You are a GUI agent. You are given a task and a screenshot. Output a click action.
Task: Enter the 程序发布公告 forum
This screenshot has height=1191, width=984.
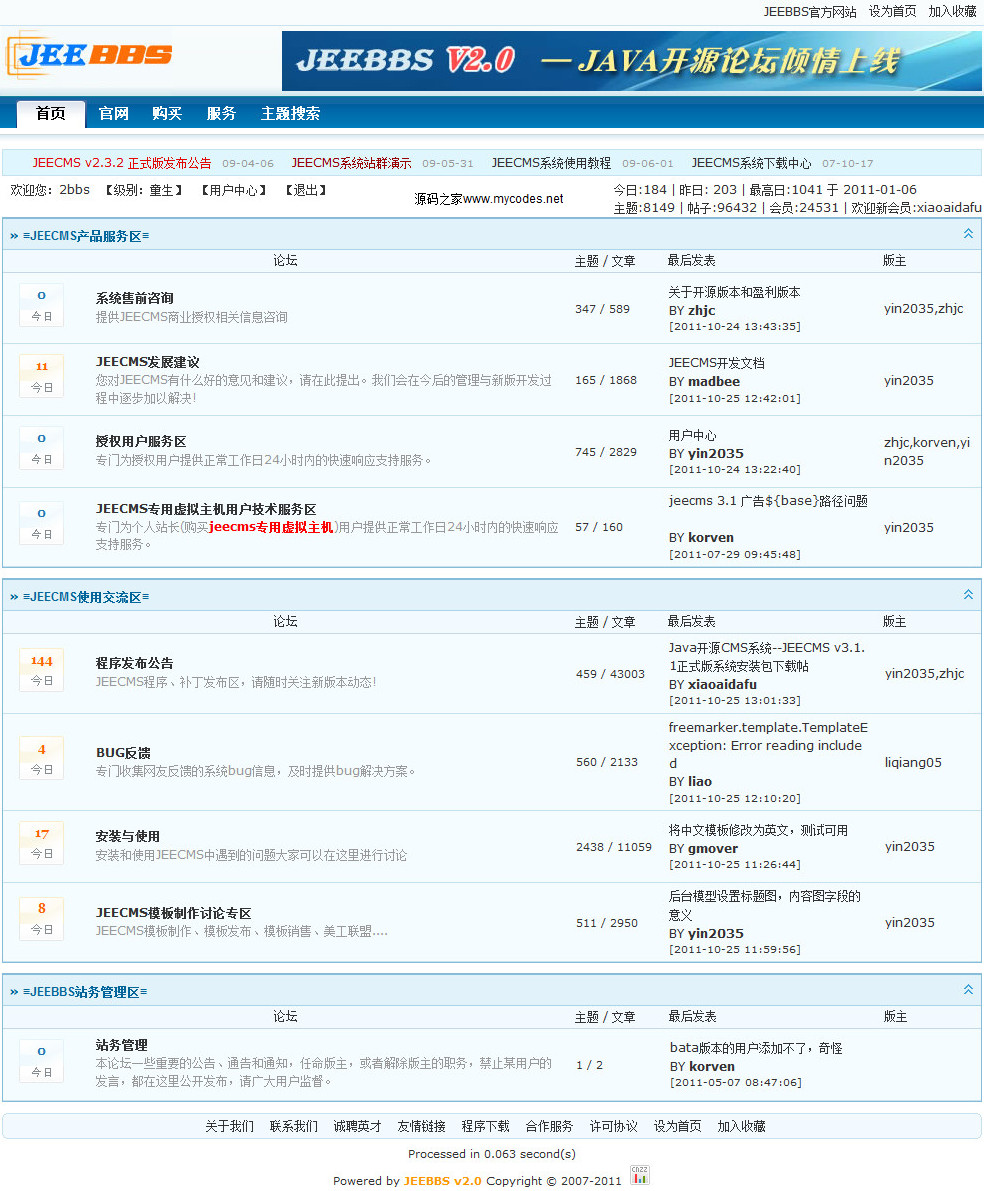click(134, 663)
